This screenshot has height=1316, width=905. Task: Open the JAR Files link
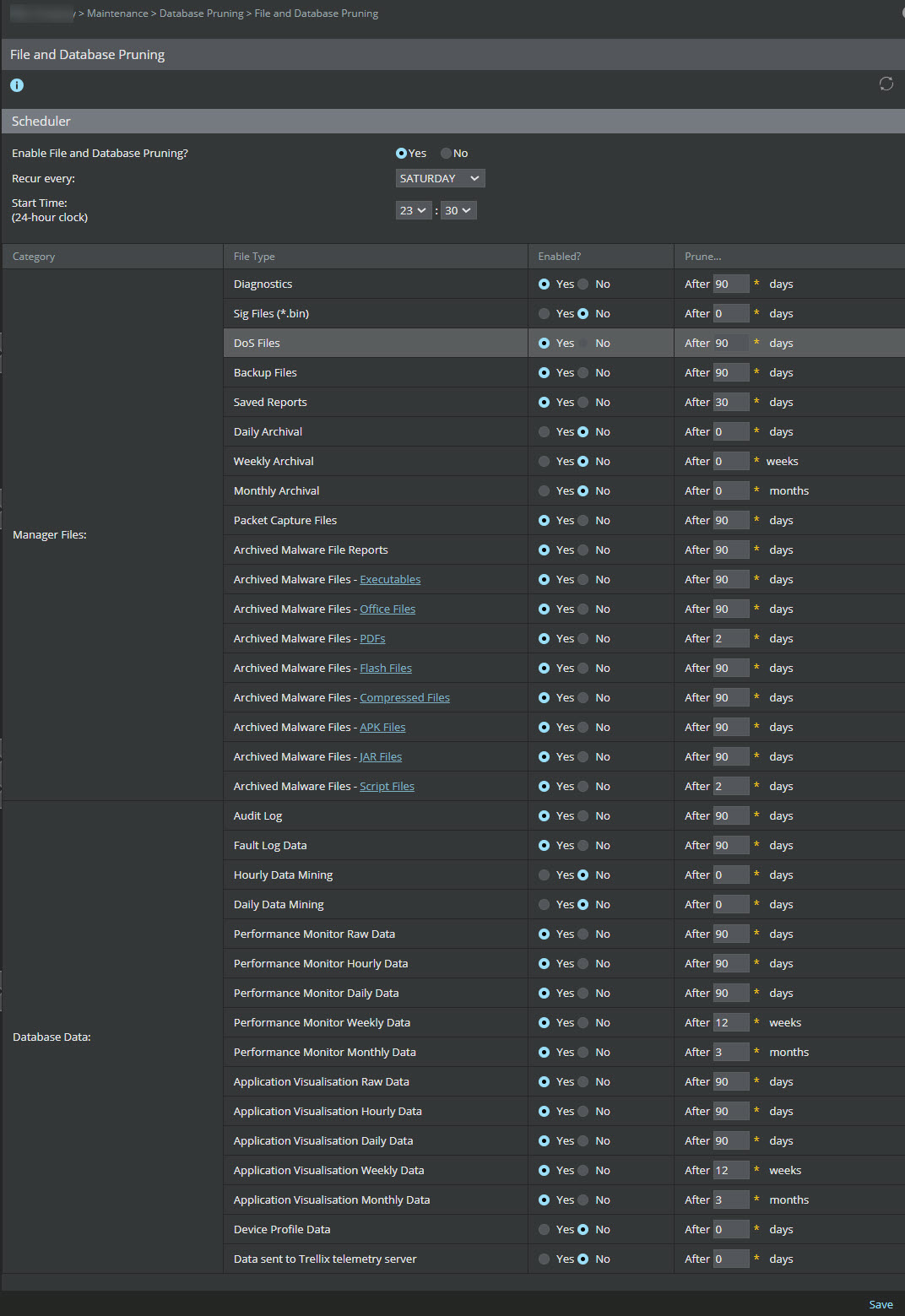click(381, 756)
